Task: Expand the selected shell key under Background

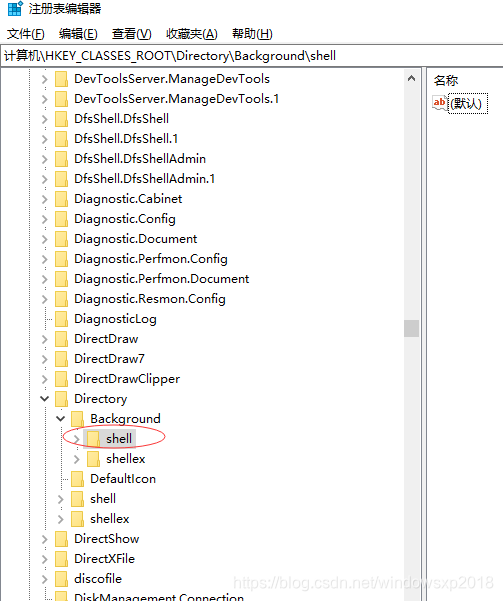Action: pos(77,439)
